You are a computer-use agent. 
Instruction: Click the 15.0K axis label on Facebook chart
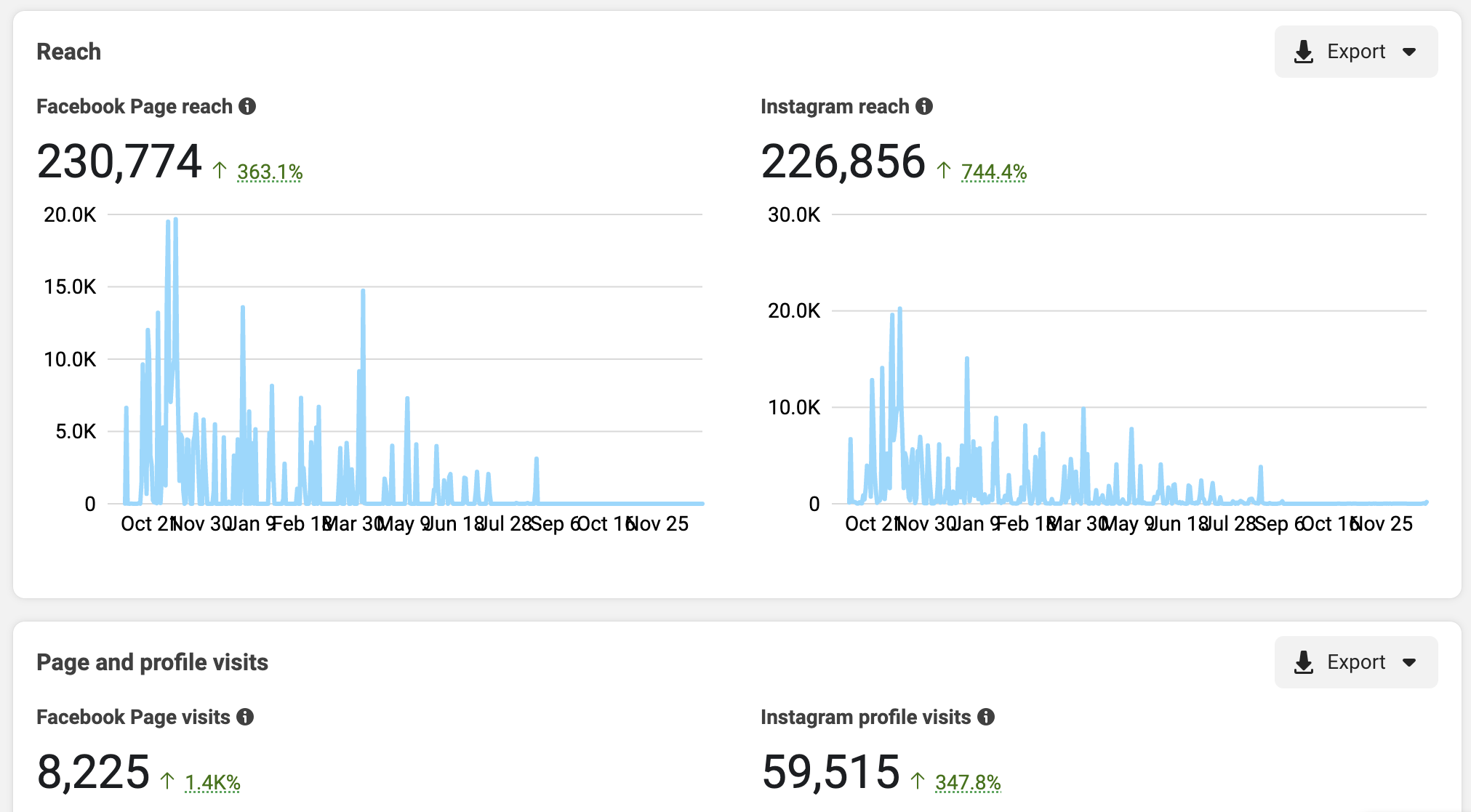tap(70, 286)
